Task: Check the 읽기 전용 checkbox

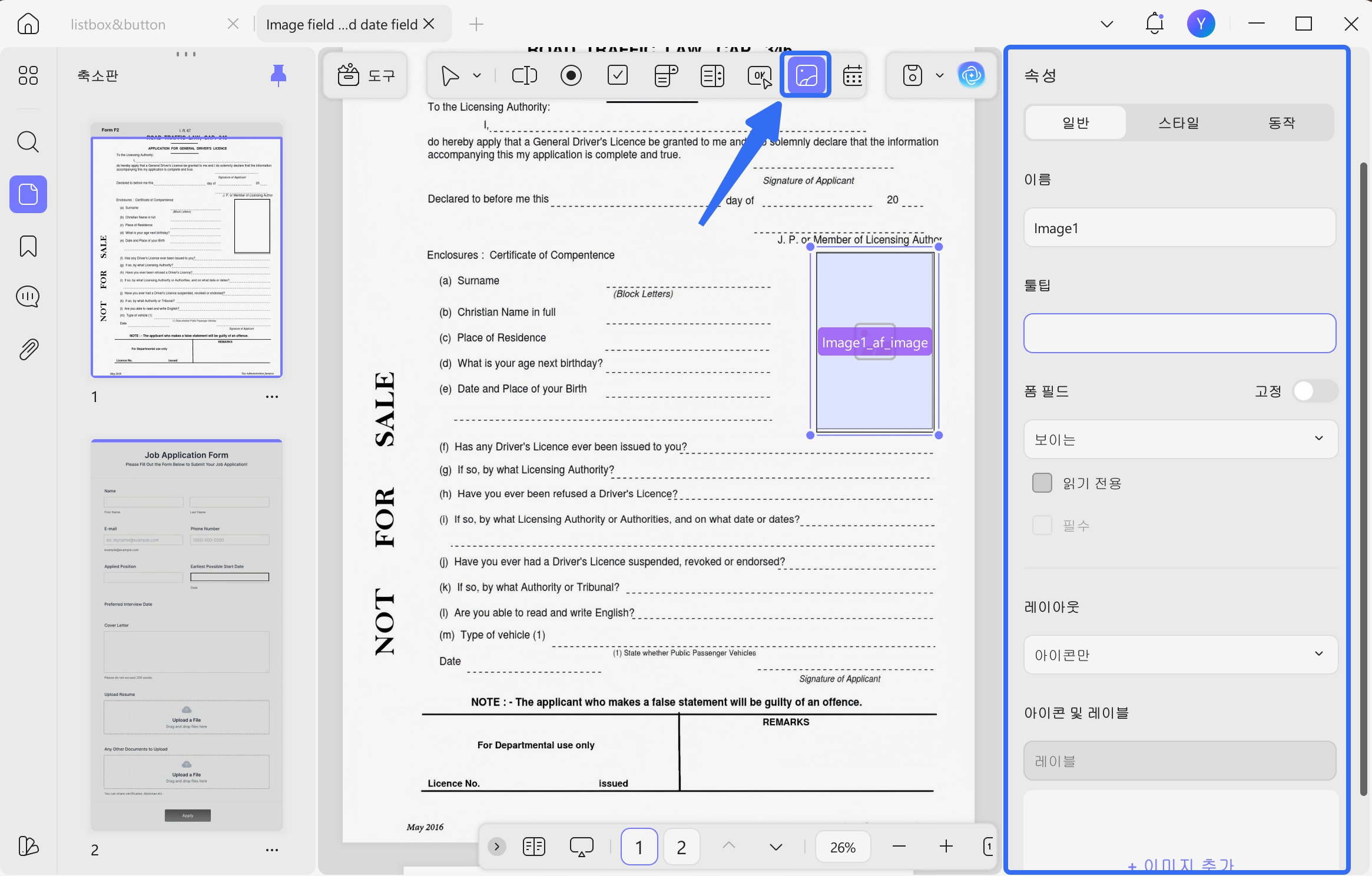Action: [1042, 483]
